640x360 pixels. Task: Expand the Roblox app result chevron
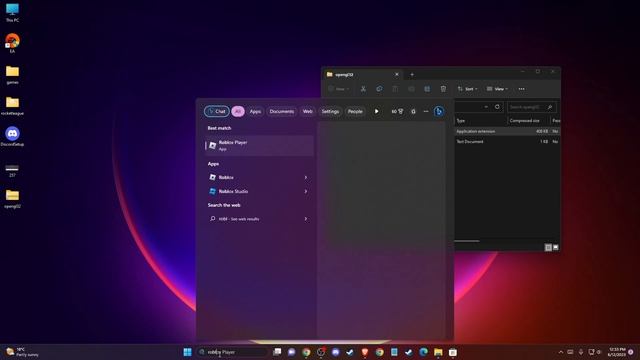coord(306,178)
